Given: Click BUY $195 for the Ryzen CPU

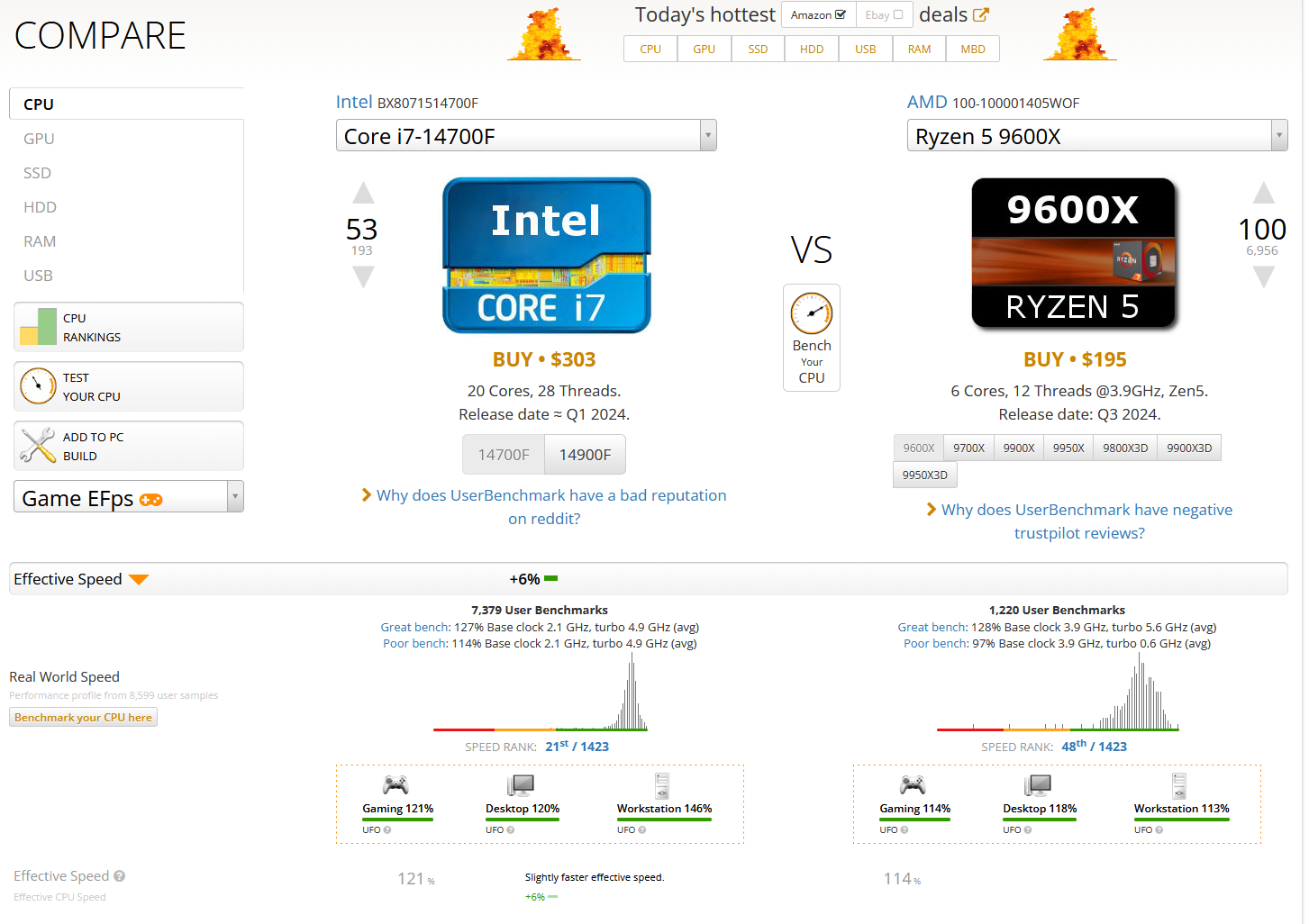Looking at the screenshot, I should [x=1075, y=359].
